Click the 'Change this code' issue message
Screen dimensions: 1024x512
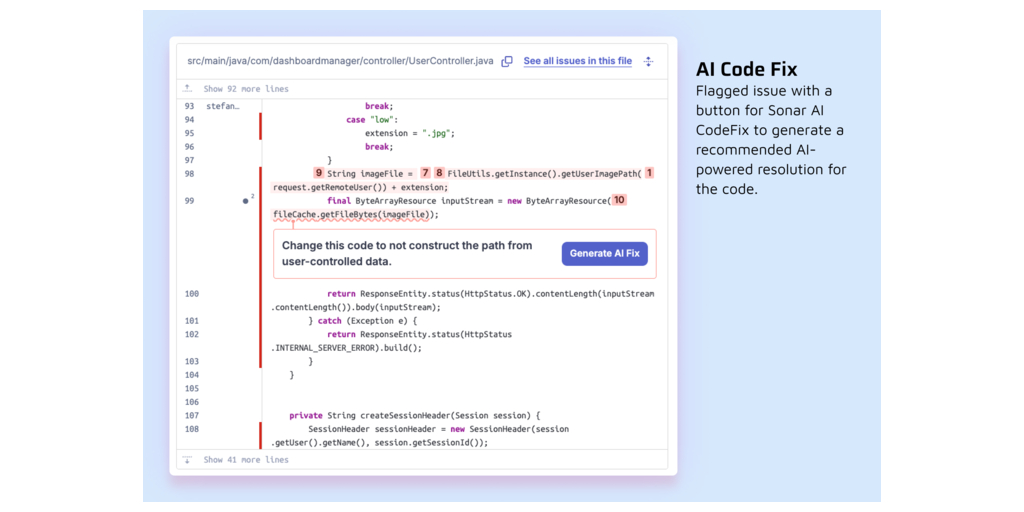click(x=406, y=253)
